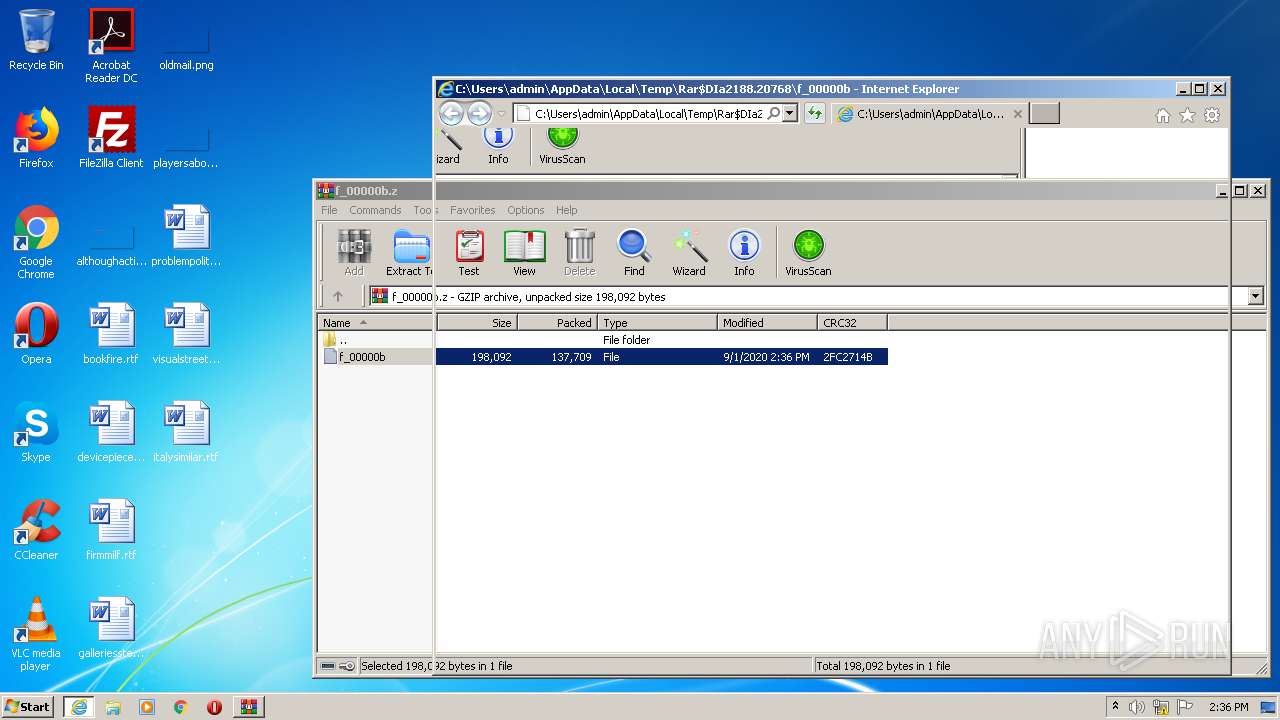Sort by Name column header
The image size is (1280, 720).
[377, 323]
